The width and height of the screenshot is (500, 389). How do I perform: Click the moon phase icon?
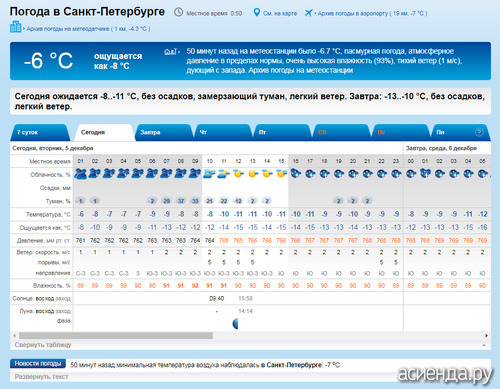235,323
